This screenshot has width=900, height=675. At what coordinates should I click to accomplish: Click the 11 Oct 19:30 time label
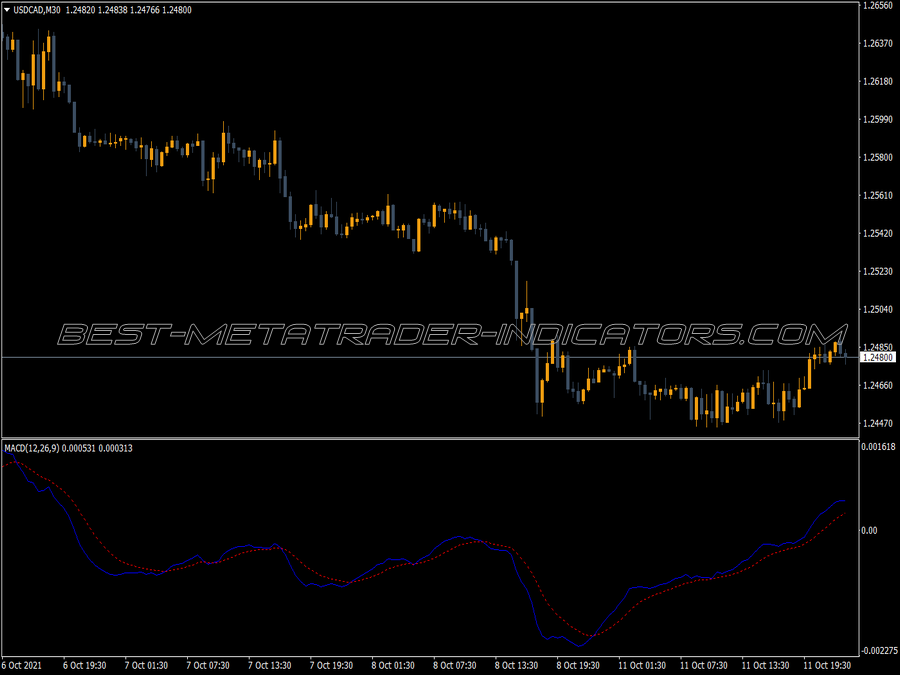tap(827, 666)
